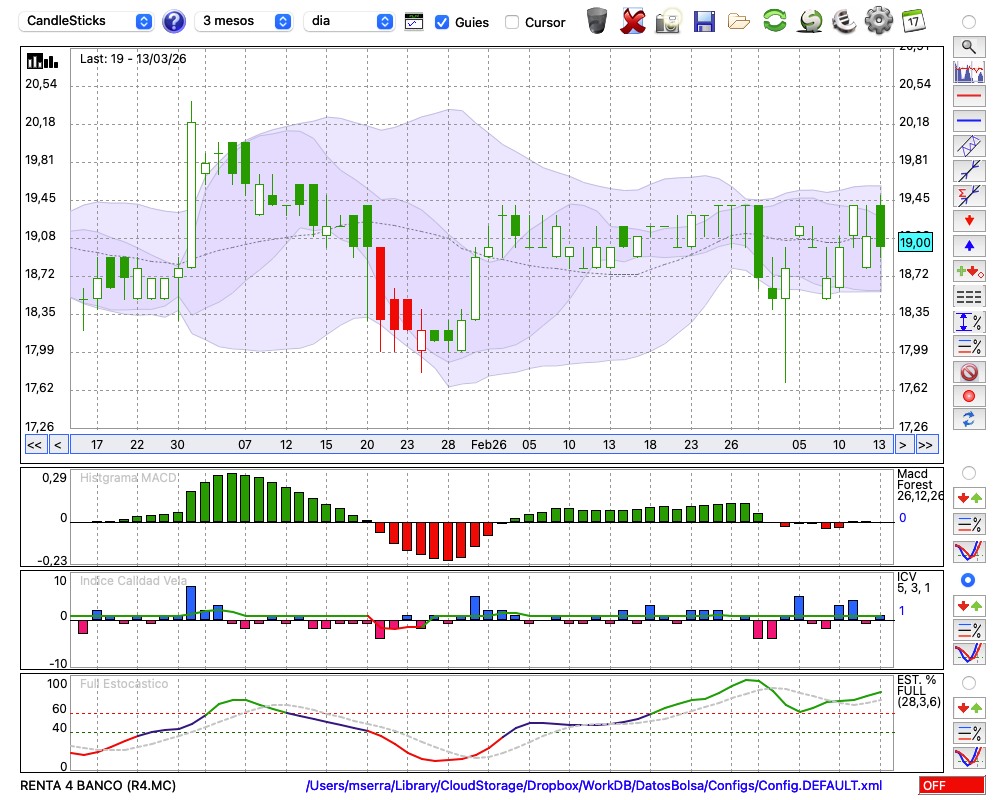This screenshot has width=1000, height=800.
Task: Select the magnifying glass zoom tool
Action: pyautogui.click(x=968, y=46)
